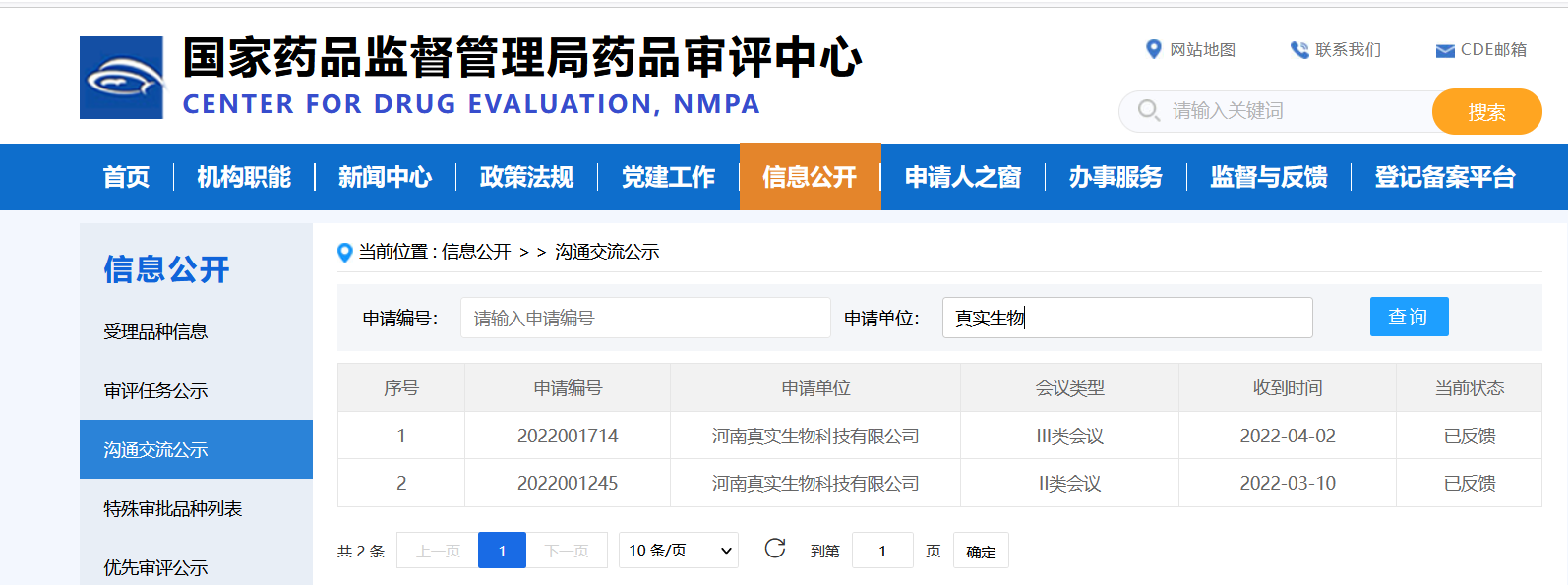Open the 监督与反馈 menu
Viewport: 1568px width, 585px height.
click(x=1269, y=177)
